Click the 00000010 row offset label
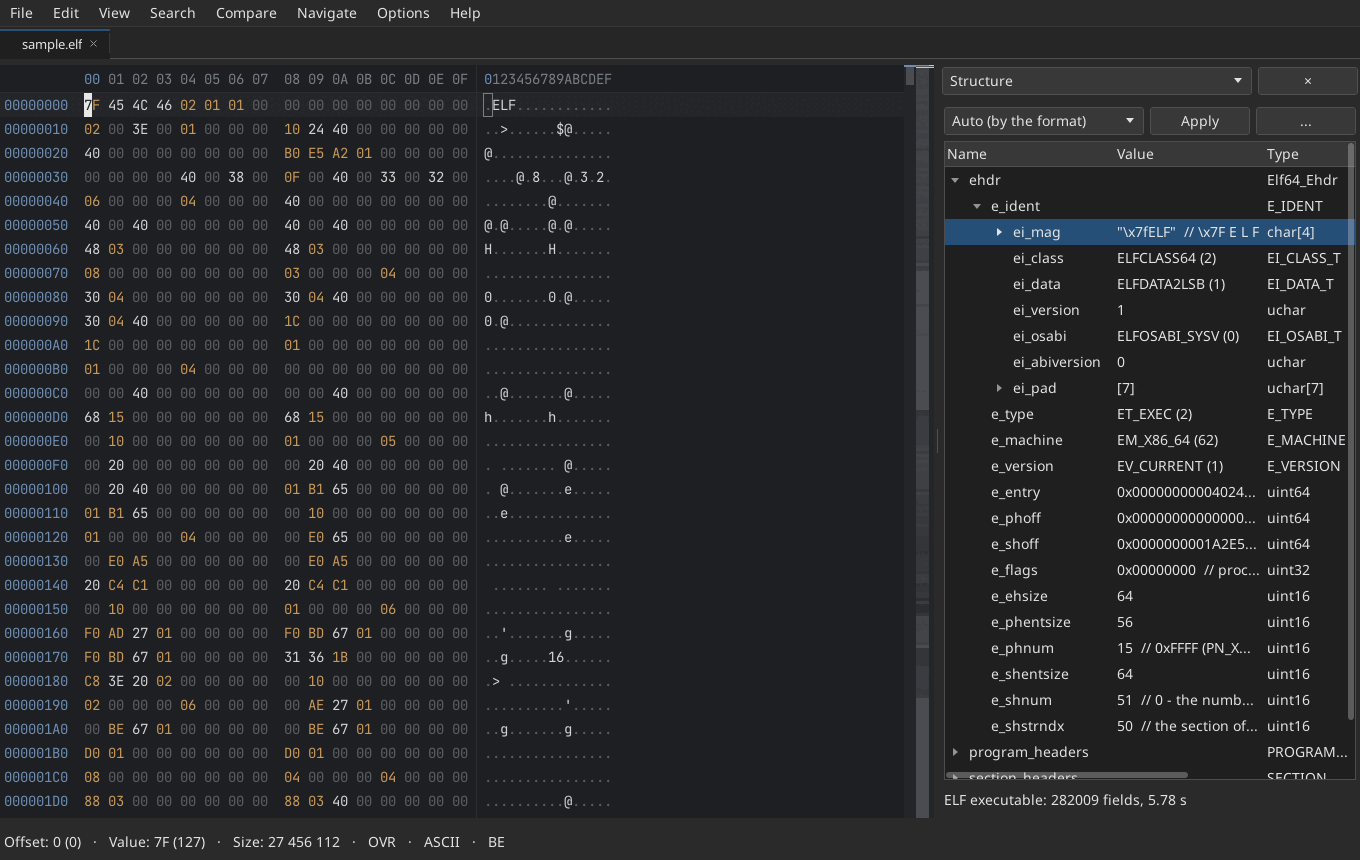 coord(36,129)
